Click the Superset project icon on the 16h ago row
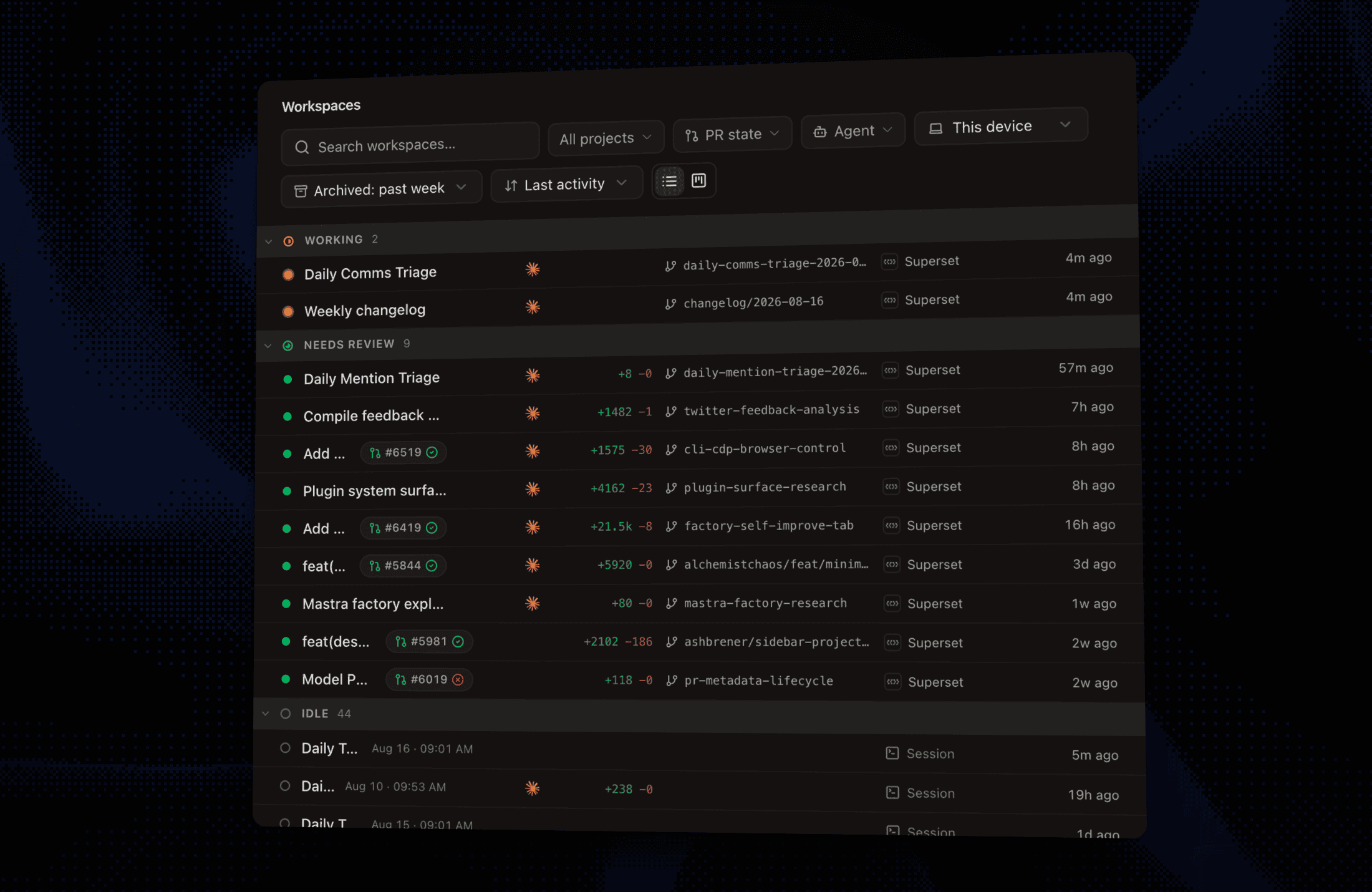This screenshot has width=1372, height=892. [892, 526]
